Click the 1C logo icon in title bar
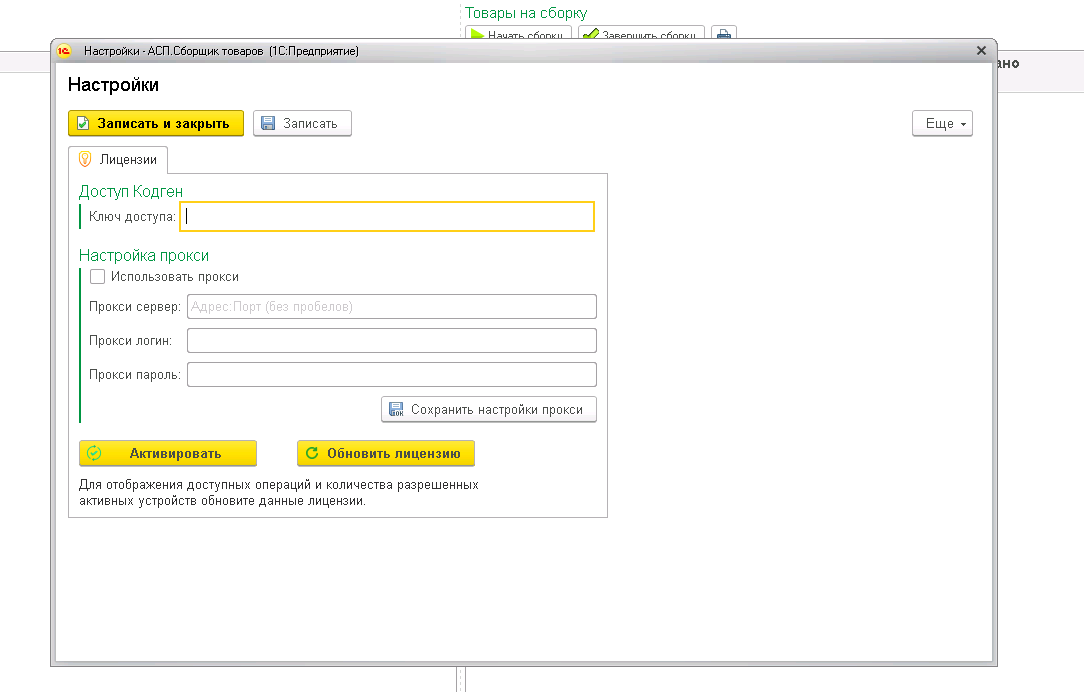The width and height of the screenshot is (1084, 692). [x=64, y=51]
